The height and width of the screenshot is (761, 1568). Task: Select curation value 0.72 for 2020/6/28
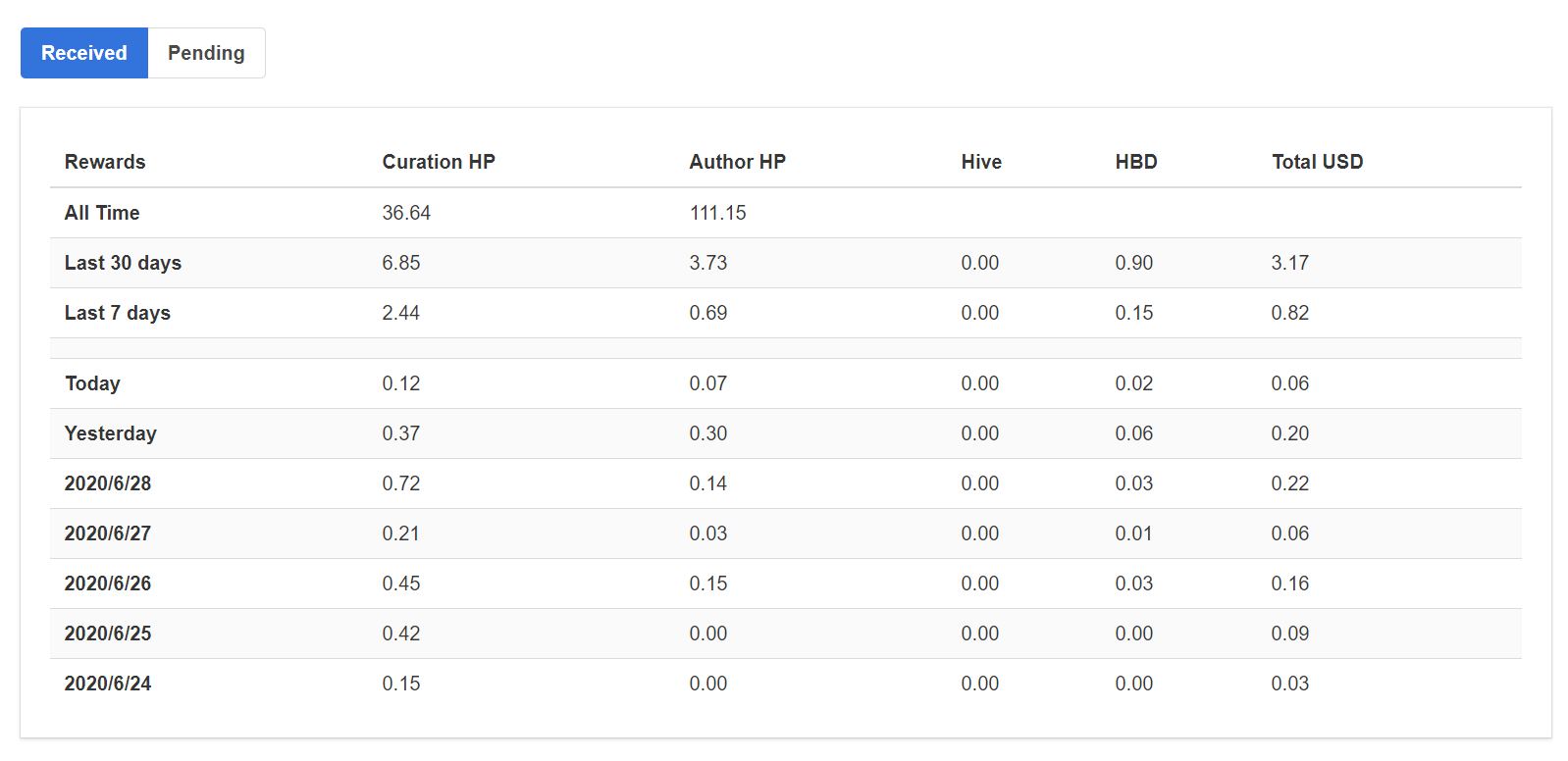tap(401, 483)
